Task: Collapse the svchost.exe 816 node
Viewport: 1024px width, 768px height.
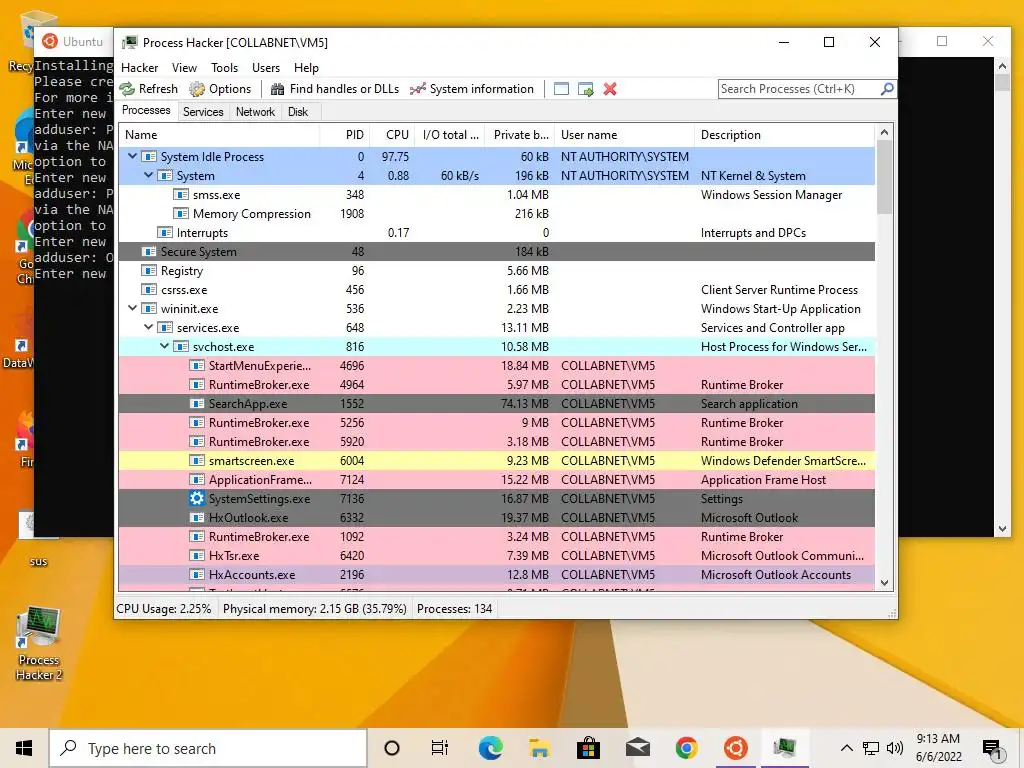Action: coord(165,346)
